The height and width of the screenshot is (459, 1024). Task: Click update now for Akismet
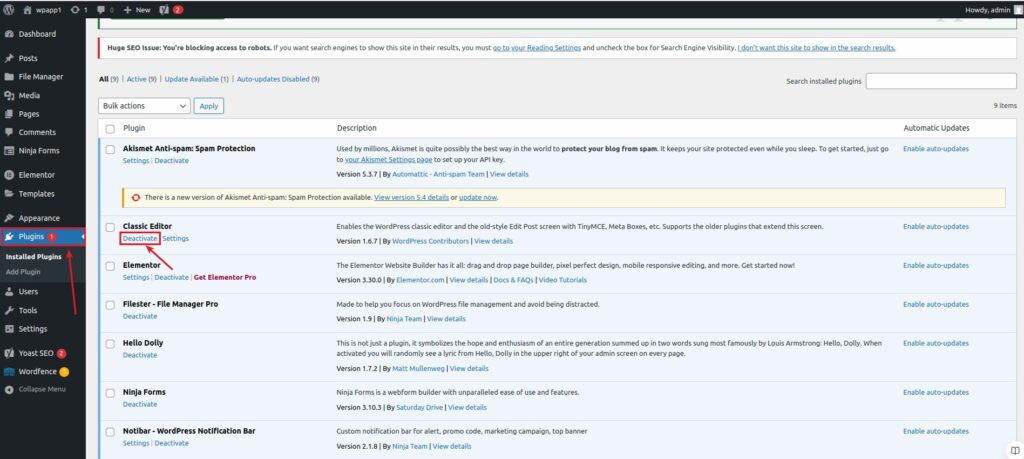478,197
